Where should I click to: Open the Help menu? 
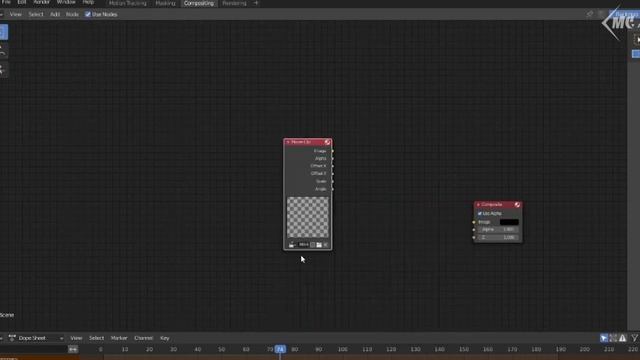88,2
